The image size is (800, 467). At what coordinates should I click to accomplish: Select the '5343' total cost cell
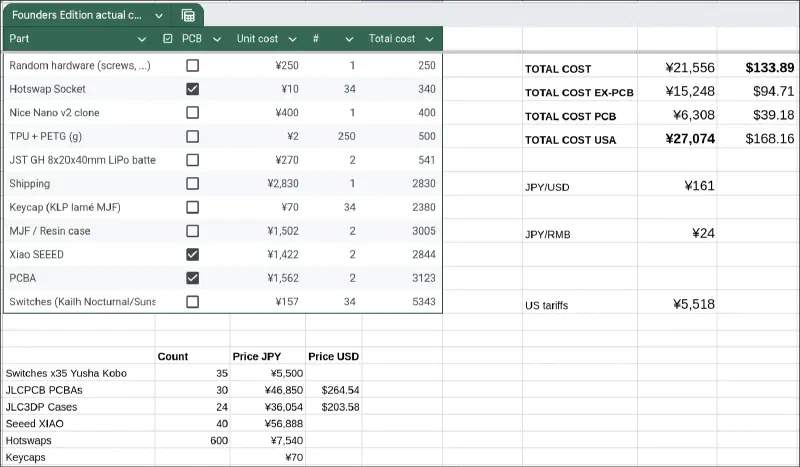(x=423, y=302)
